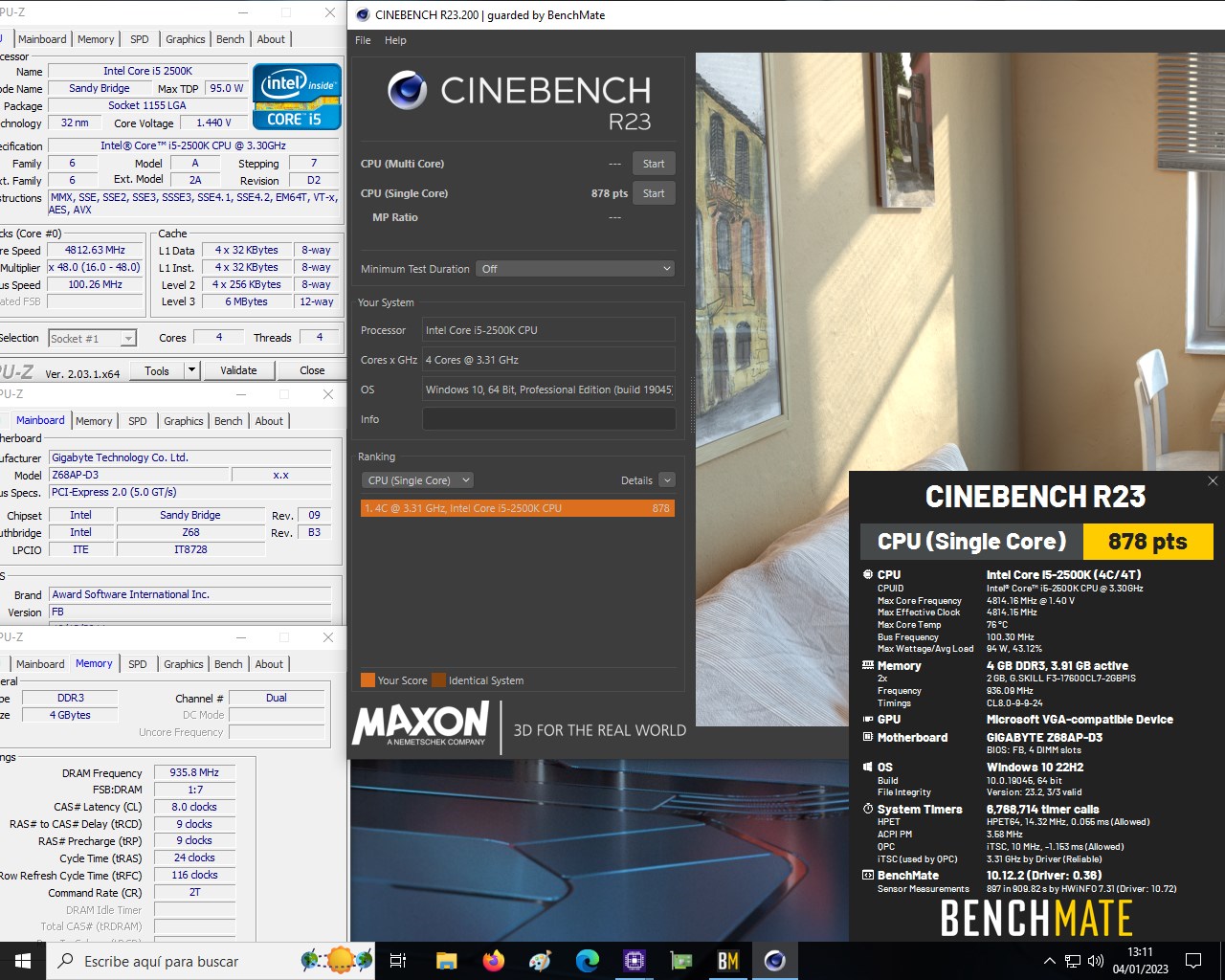
Task: Click the GPU icon in BenchMate overlay
Action: [868, 719]
